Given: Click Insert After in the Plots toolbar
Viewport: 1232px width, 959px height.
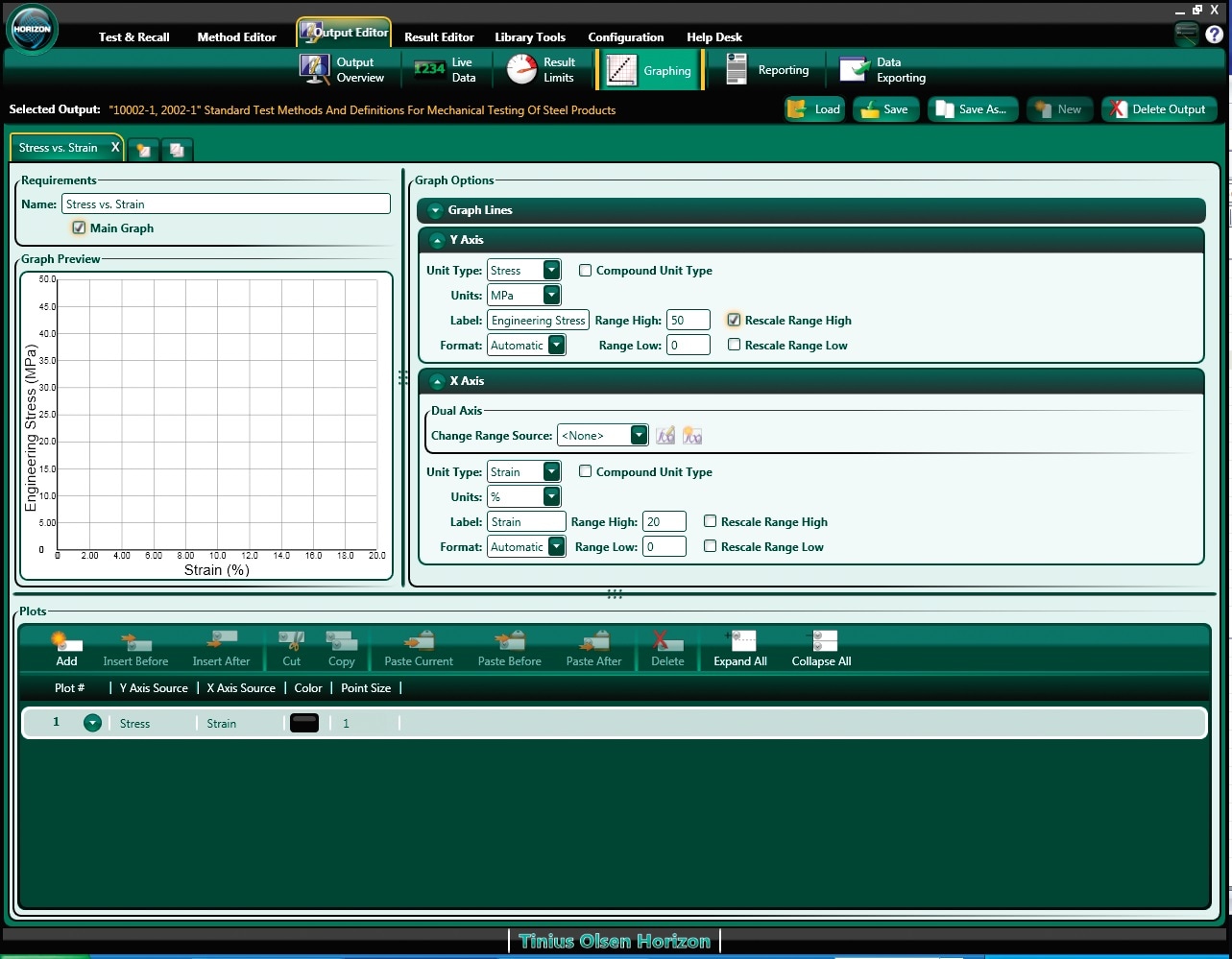Looking at the screenshot, I should 221,649.
